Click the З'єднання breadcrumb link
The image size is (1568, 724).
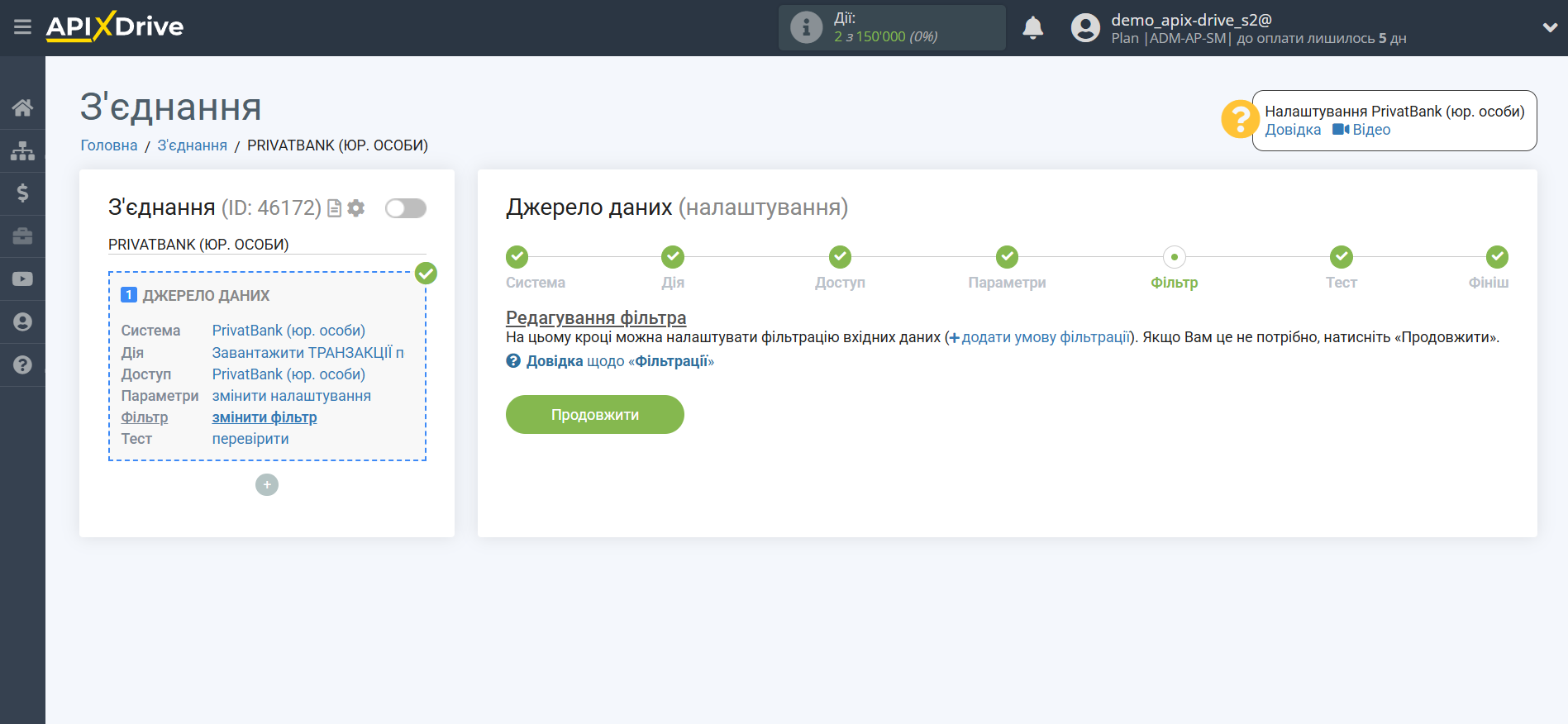[x=192, y=145]
